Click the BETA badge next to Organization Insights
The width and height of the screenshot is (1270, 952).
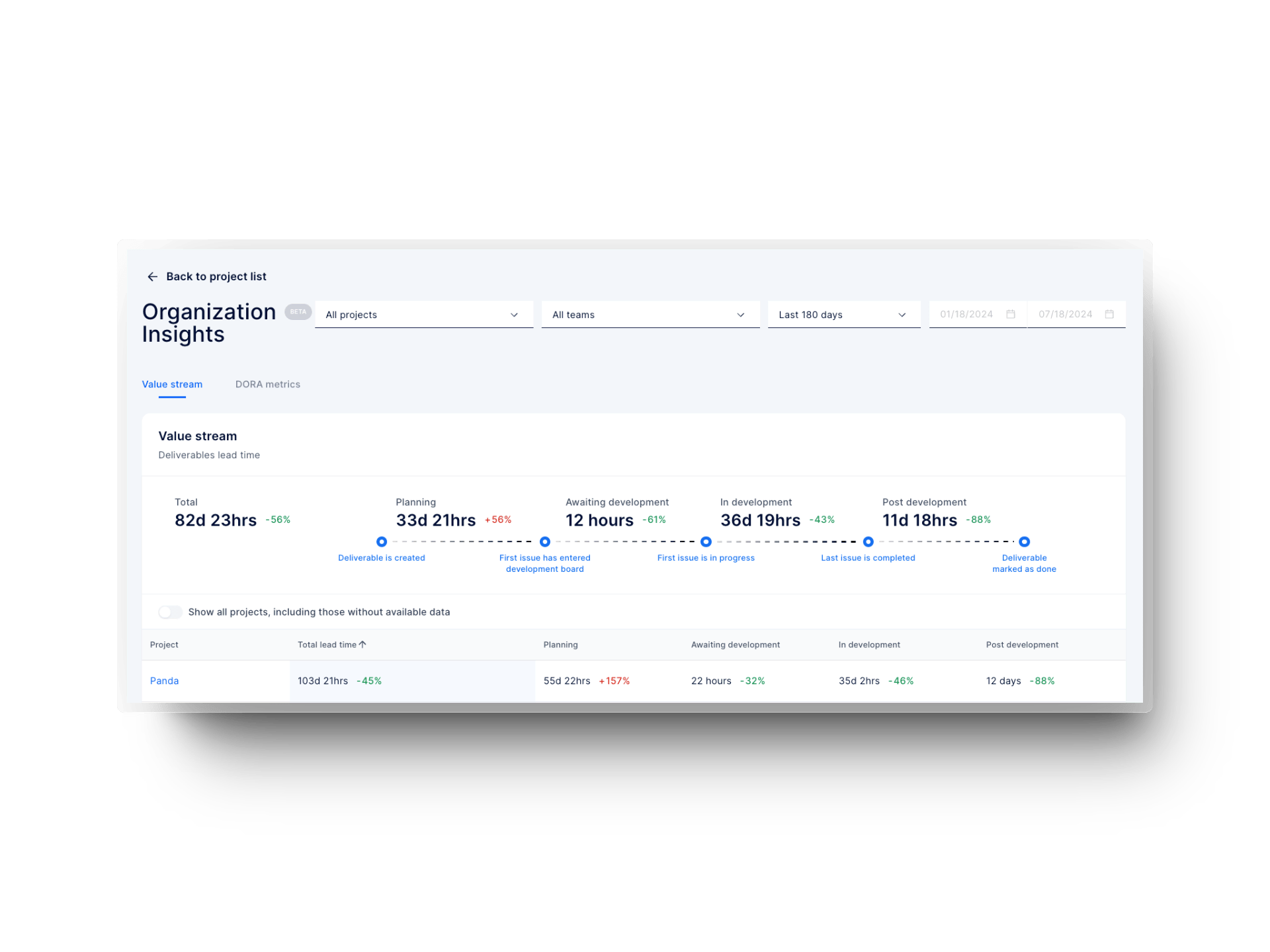[298, 311]
